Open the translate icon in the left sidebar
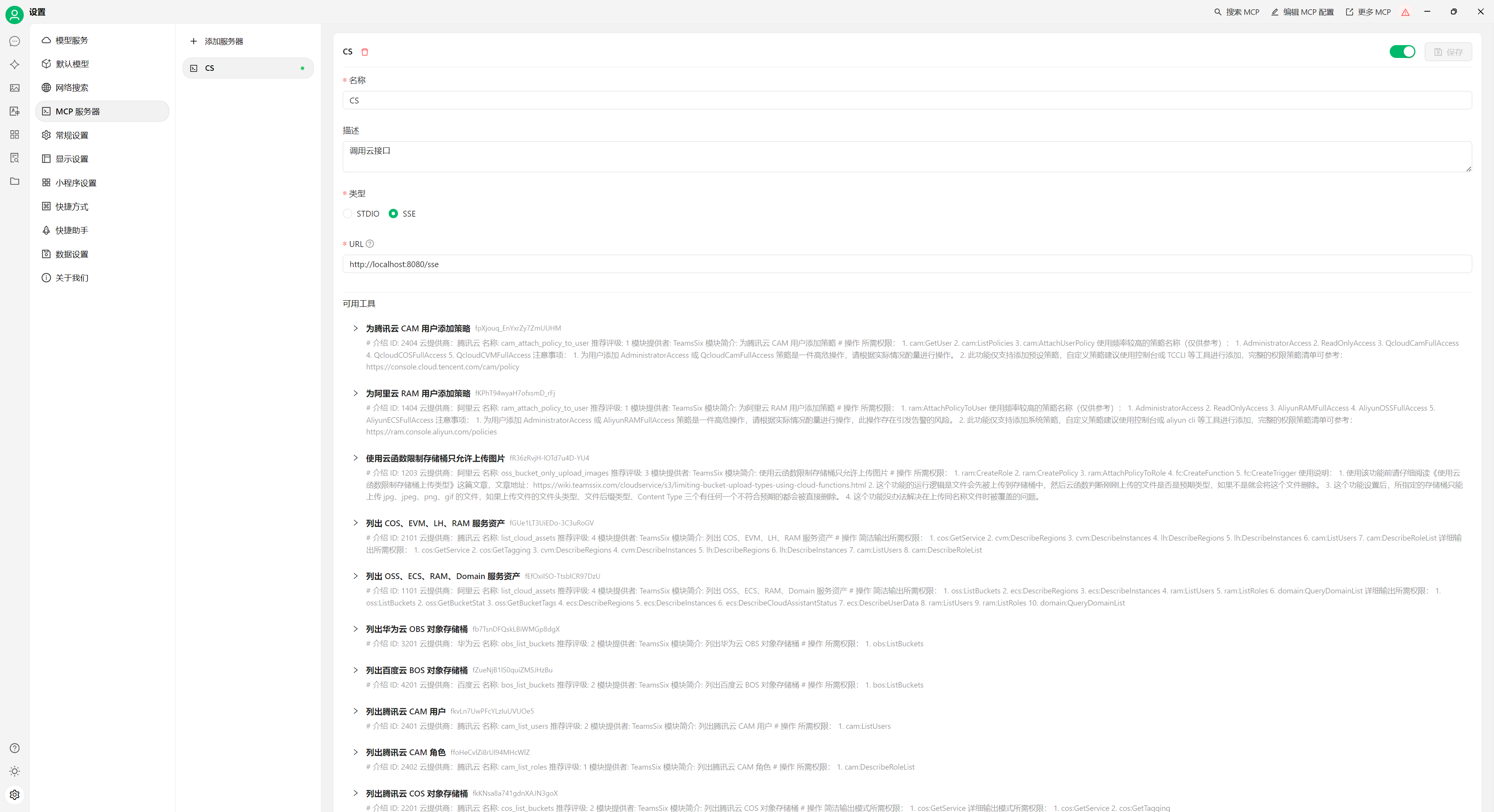 coord(14,111)
